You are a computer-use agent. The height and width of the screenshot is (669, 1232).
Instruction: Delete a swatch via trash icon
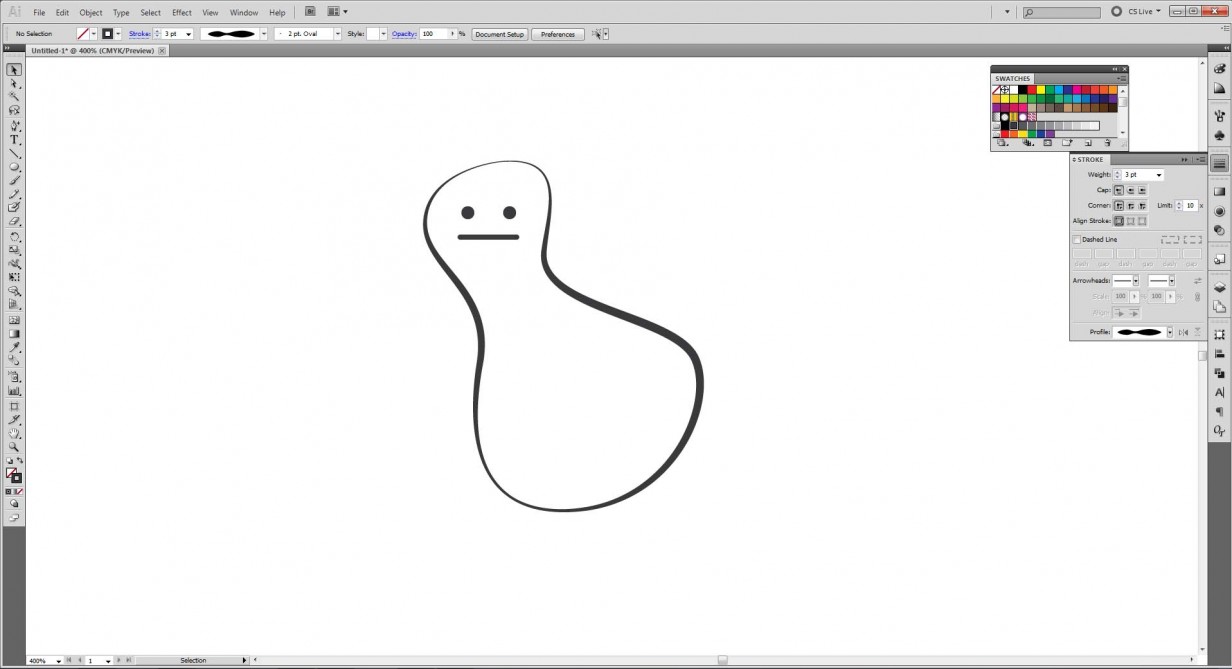1108,143
